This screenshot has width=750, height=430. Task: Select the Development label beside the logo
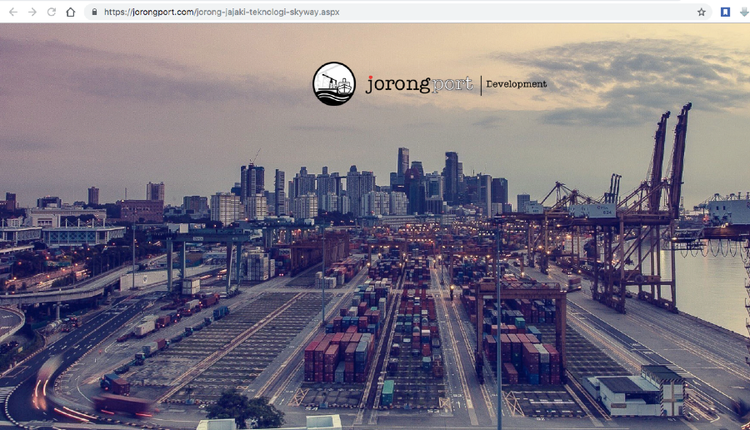click(x=518, y=84)
